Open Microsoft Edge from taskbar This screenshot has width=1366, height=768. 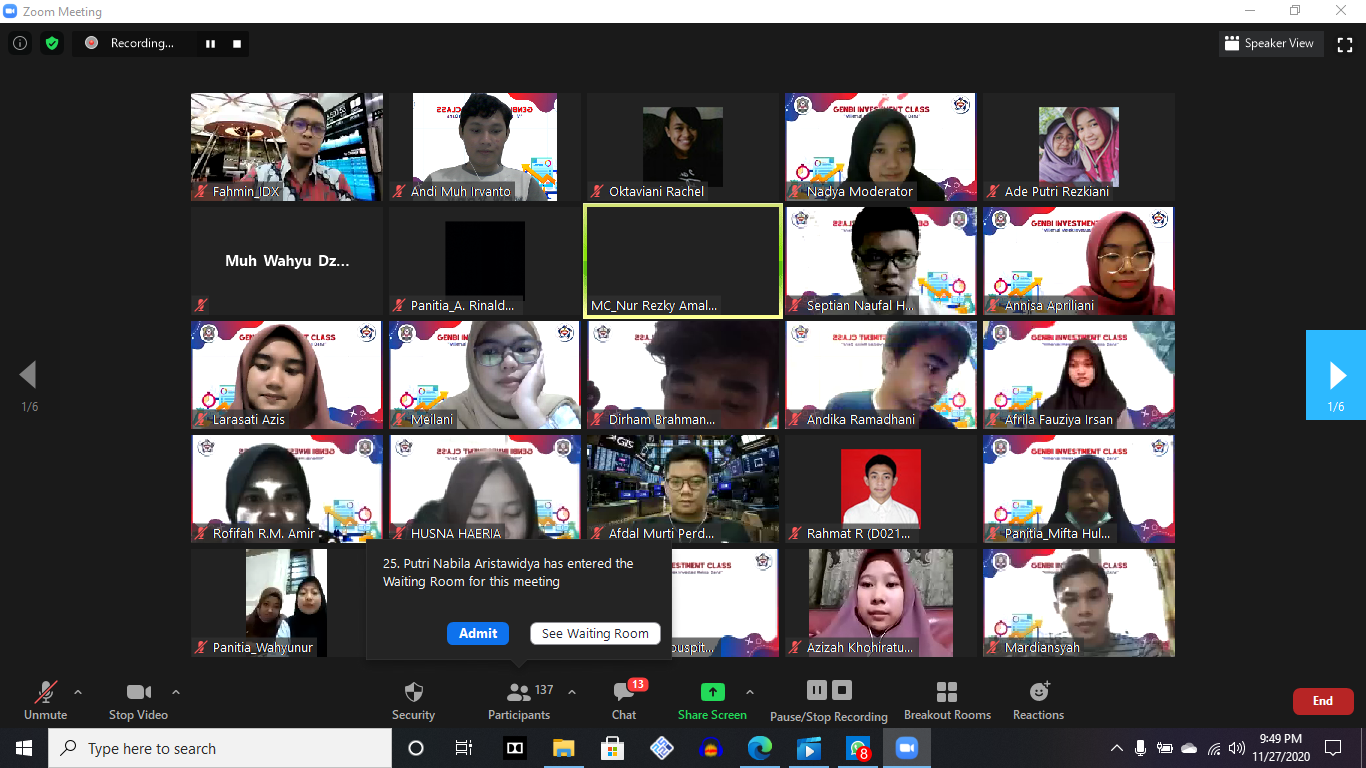click(x=760, y=748)
